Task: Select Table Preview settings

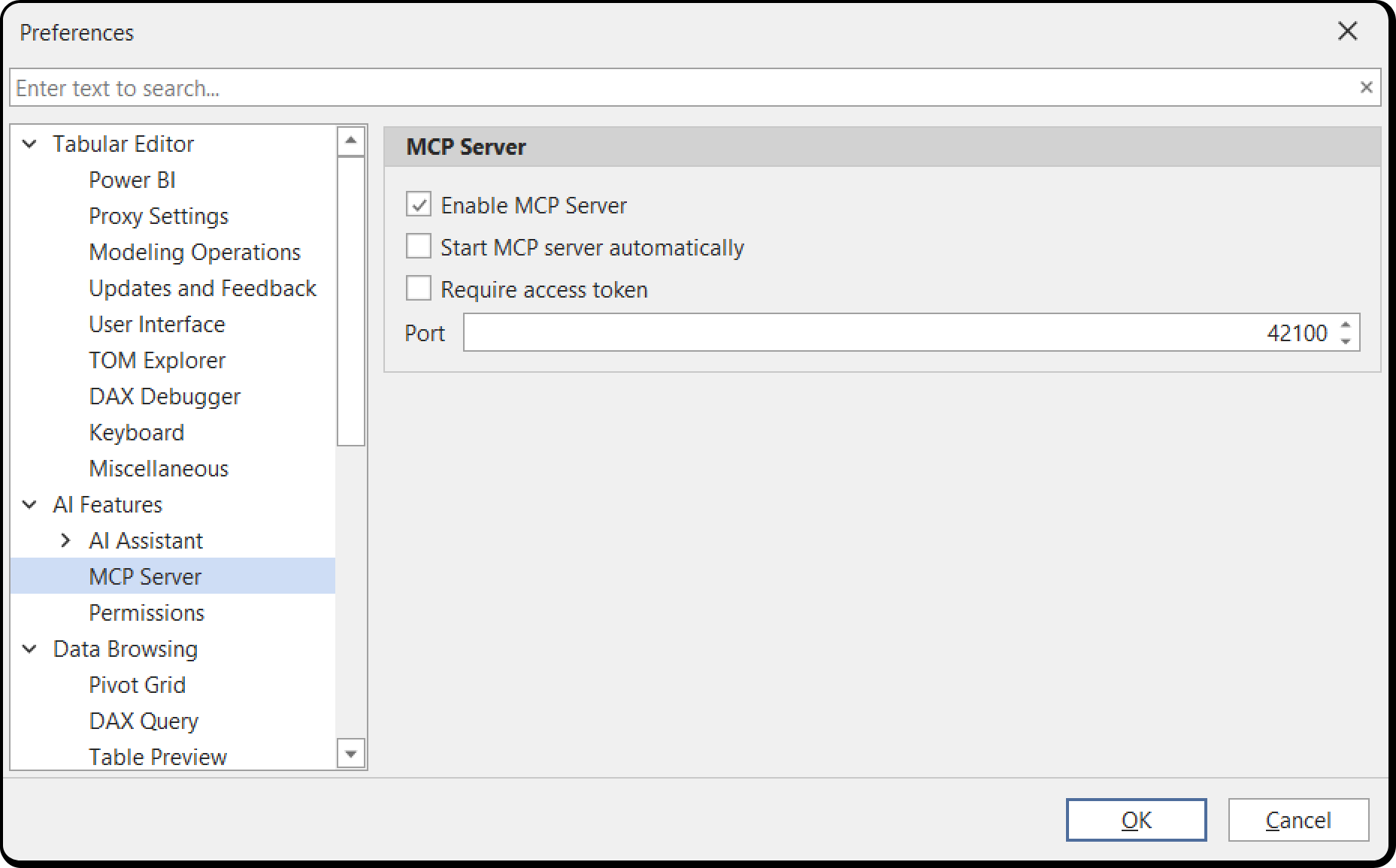Action: [158, 757]
